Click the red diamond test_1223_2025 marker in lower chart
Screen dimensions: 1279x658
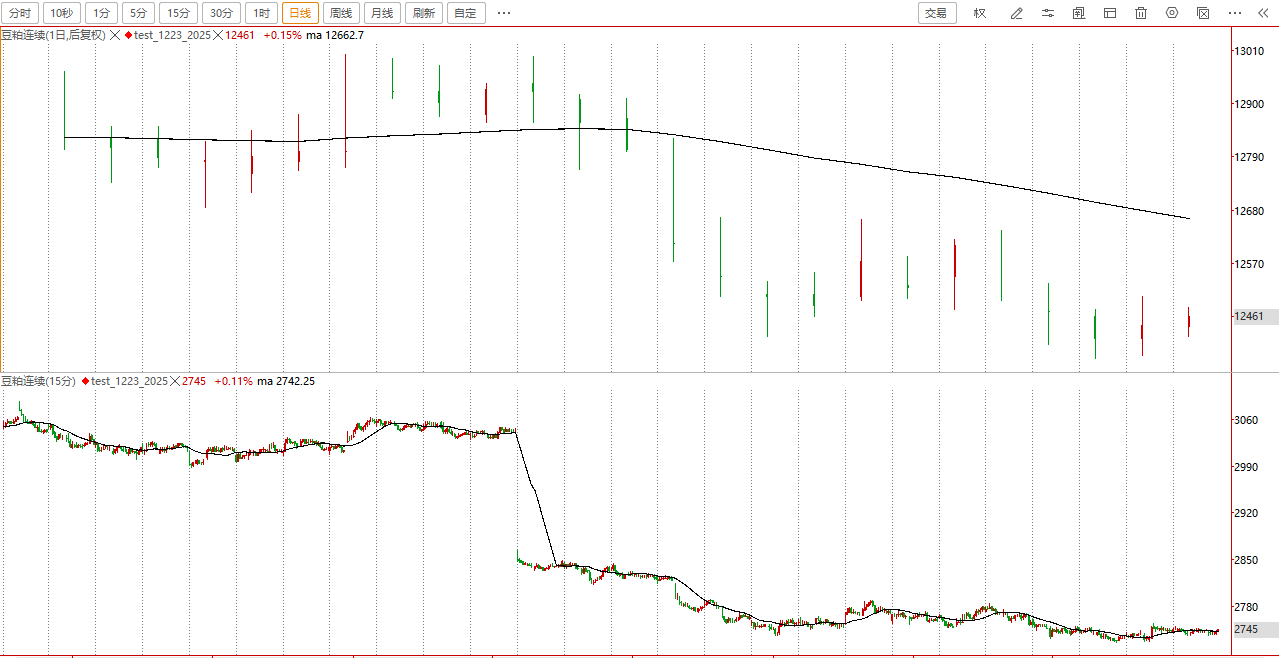(86, 381)
